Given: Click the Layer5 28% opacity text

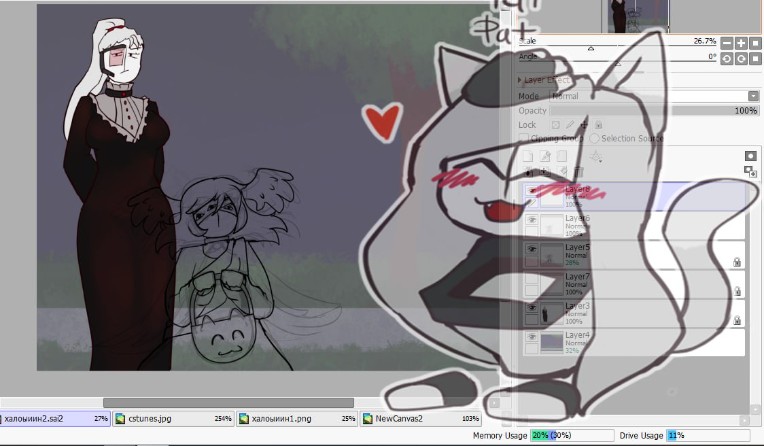Looking at the screenshot, I should (572, 263).
